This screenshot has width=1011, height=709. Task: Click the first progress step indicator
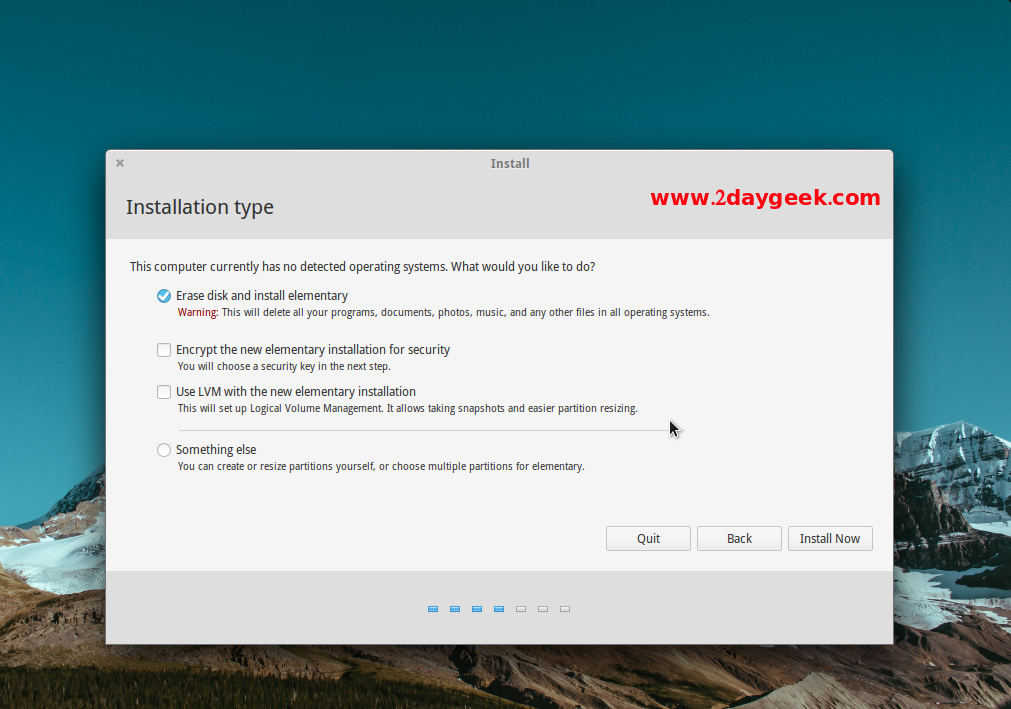click(x=433, y=608)
